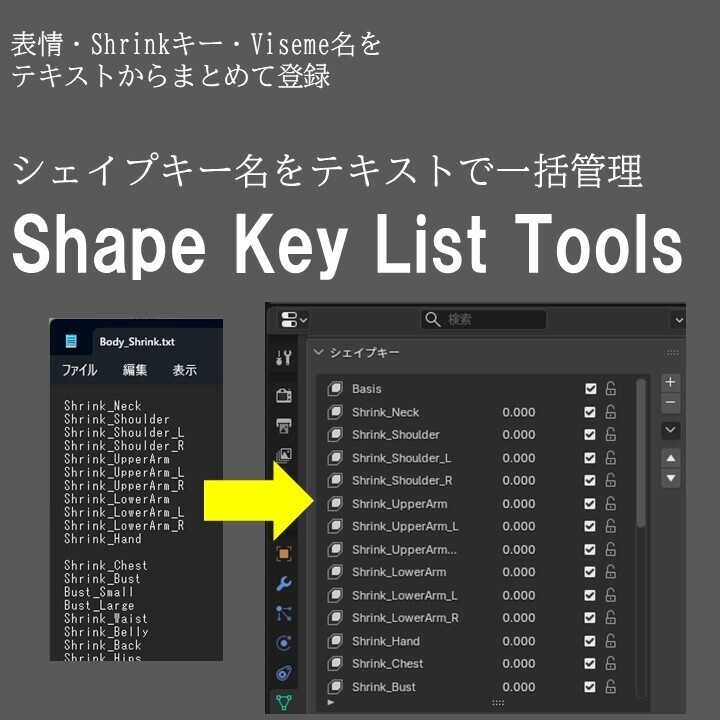The image size is (720, 720).
Task: Select the Basis shape key name
Action: coord(366,388)
